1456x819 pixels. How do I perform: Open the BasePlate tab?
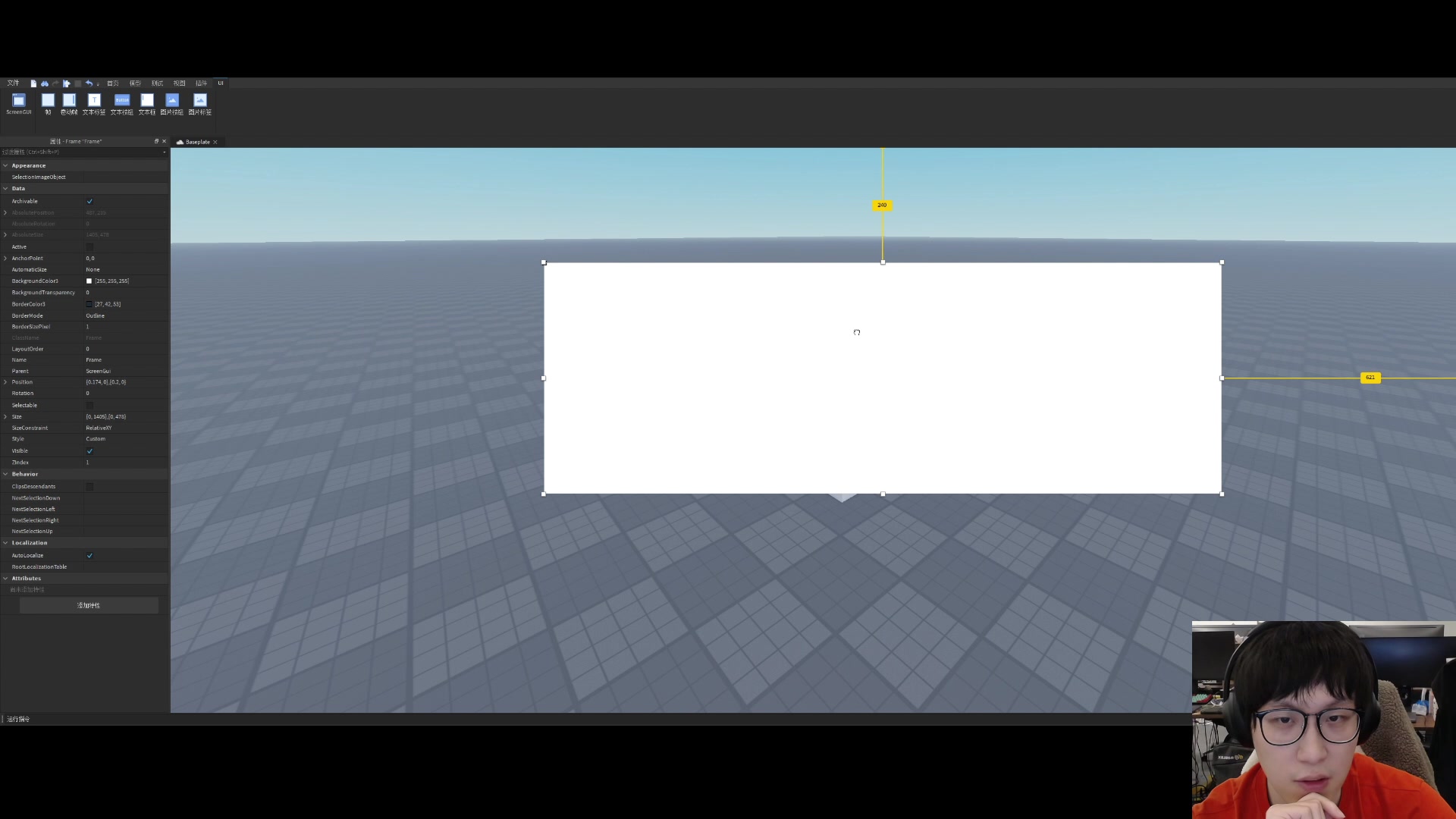(x=196, y=141)
